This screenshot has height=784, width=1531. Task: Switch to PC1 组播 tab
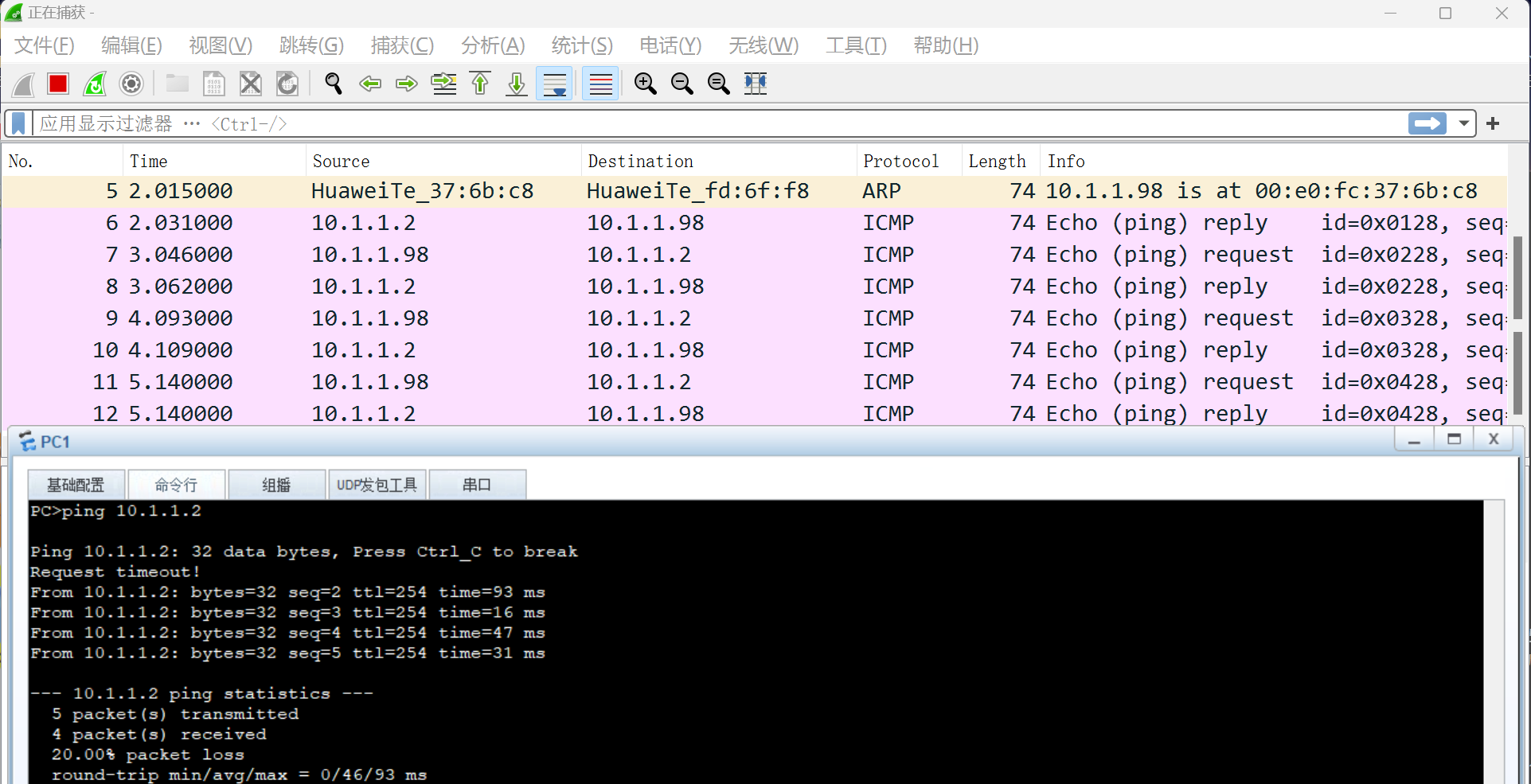(276, 485)
